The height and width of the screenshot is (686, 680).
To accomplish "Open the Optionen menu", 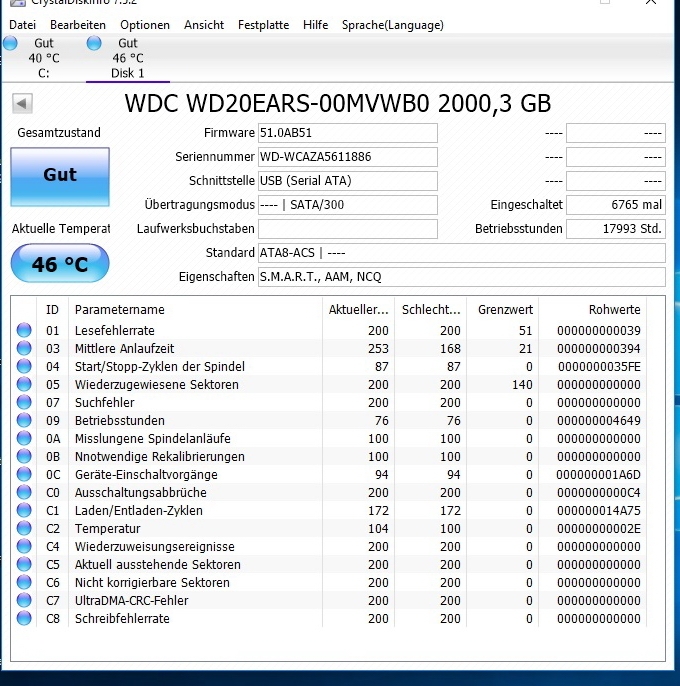I will (x=145, y=25).
